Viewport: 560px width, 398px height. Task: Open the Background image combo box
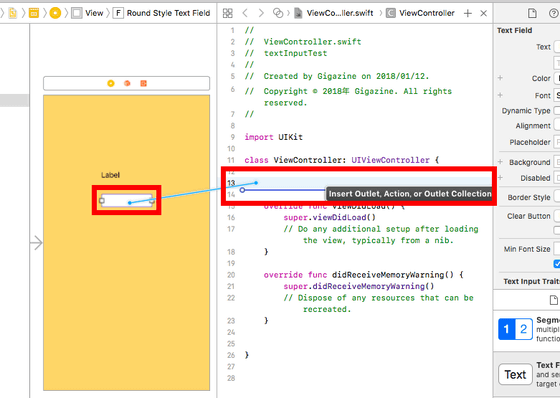557,162
